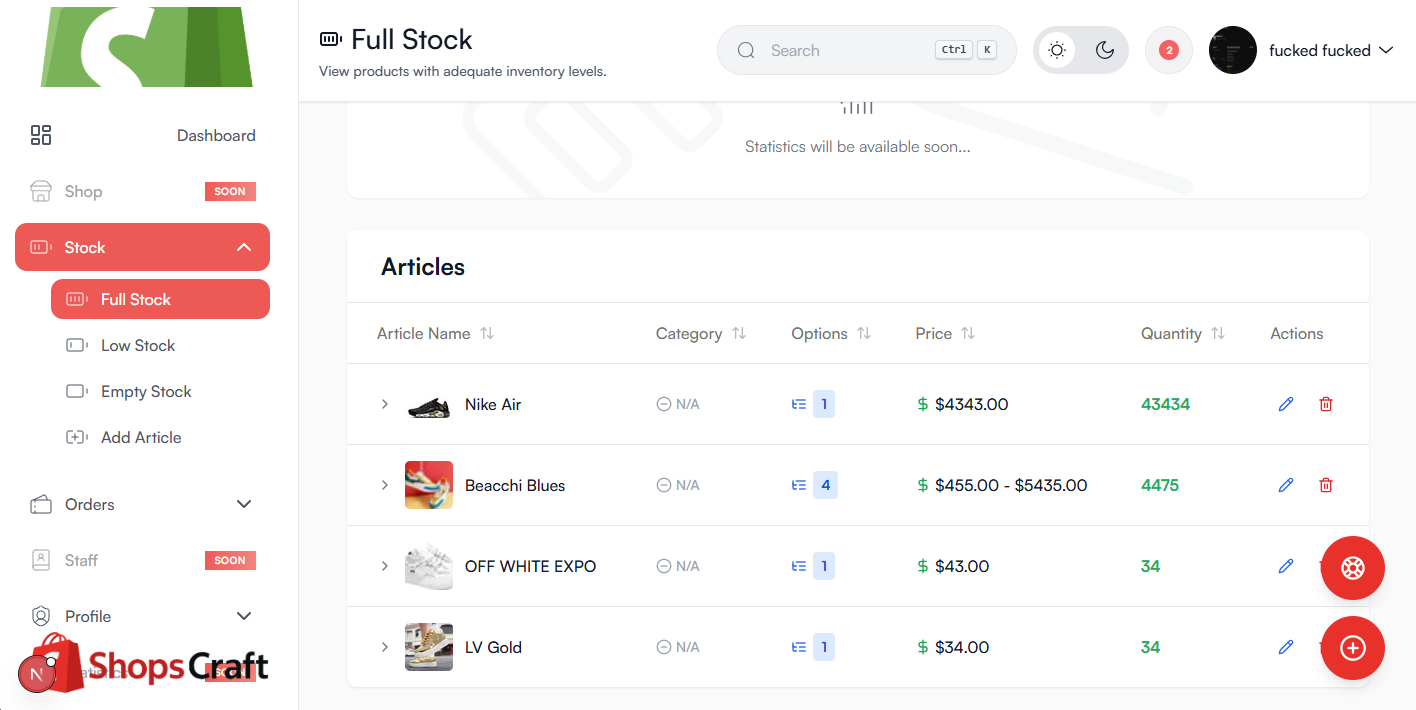The height and width of the screenshot is (710, 1416).
Task: Select the LV Gold article name
Action: point(493,647)
